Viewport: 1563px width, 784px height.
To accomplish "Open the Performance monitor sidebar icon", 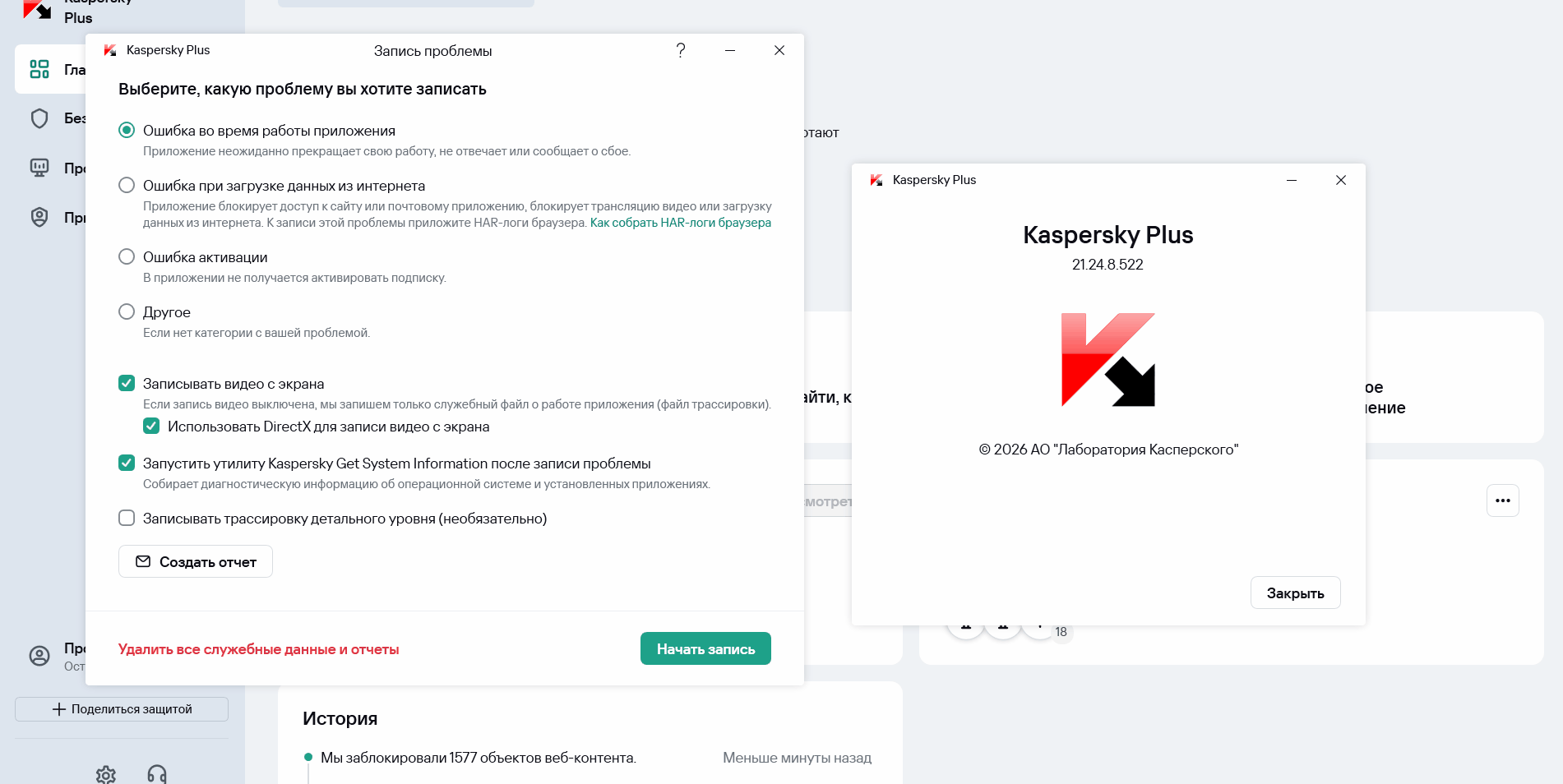I will (39, 168).
